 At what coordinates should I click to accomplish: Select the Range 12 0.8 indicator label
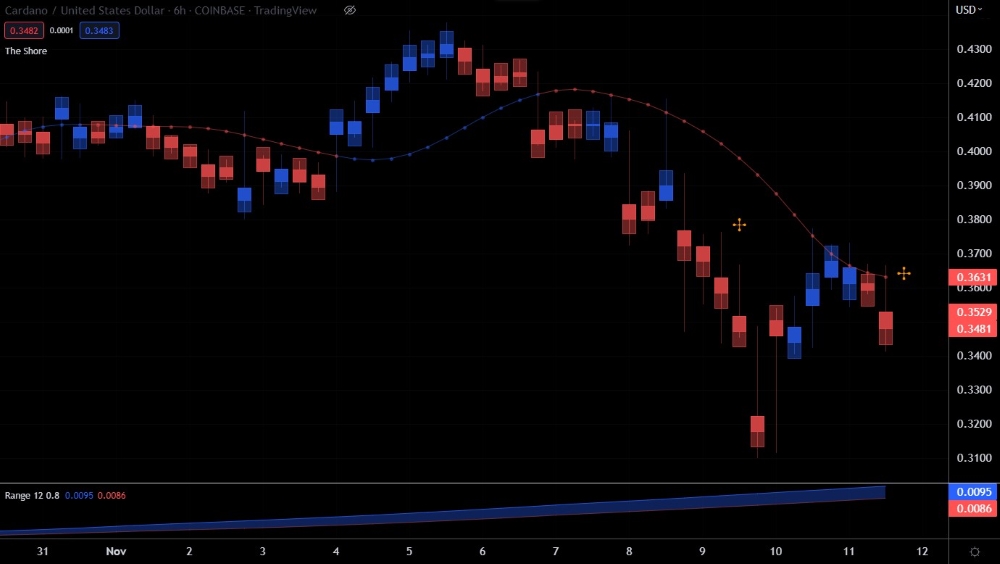tap(32, 495)
